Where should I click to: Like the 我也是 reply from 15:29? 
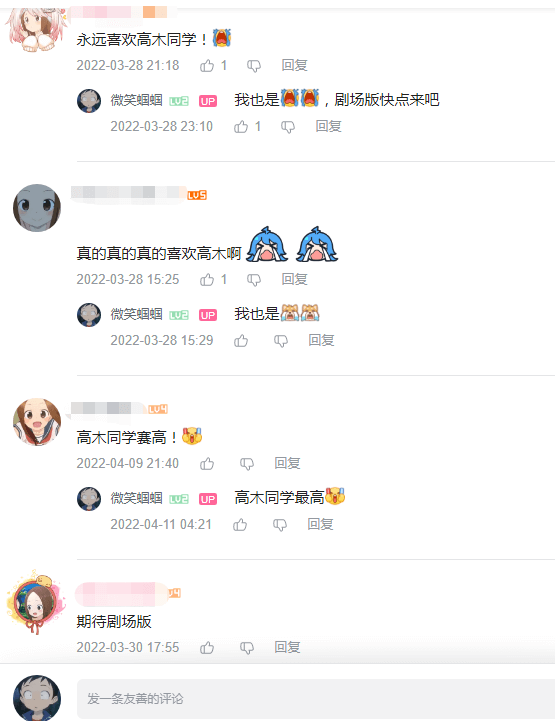pyautogui.click(x=241, y=341)
